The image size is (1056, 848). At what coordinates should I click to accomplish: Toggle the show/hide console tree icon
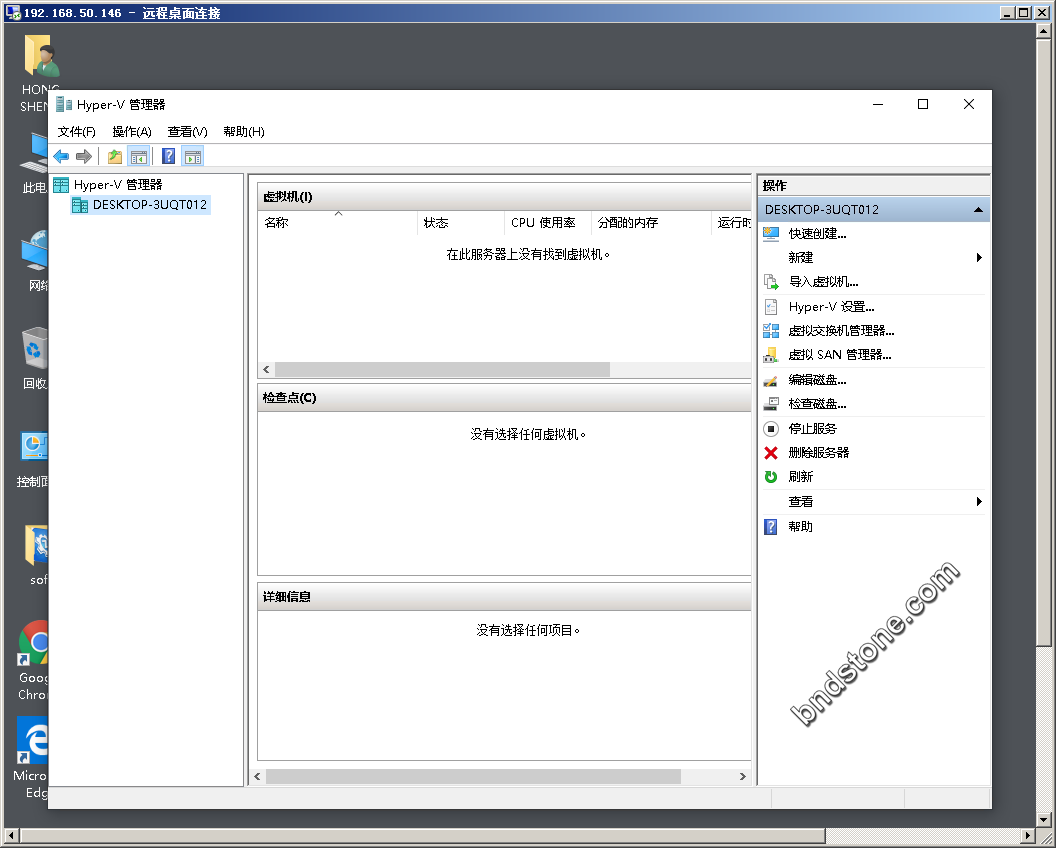coord(139,157)
